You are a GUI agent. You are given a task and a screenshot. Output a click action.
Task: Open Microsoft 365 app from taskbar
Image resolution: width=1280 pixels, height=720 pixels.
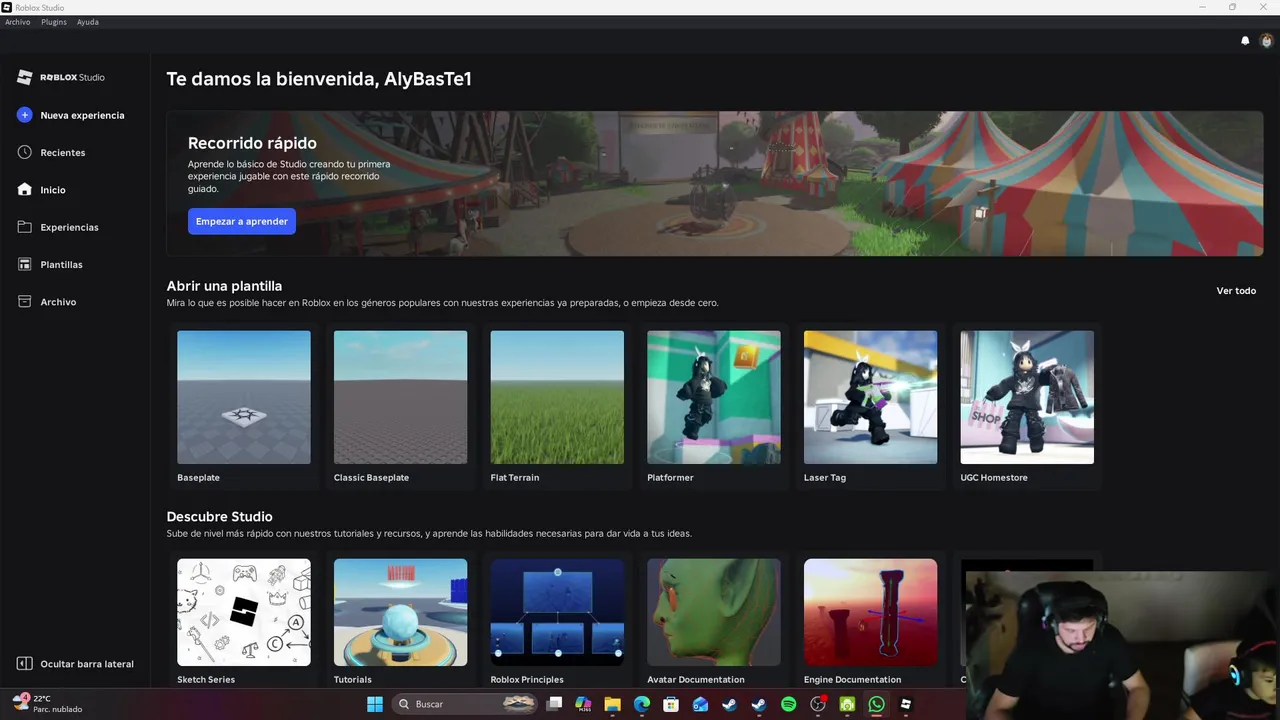coord(583,704)
